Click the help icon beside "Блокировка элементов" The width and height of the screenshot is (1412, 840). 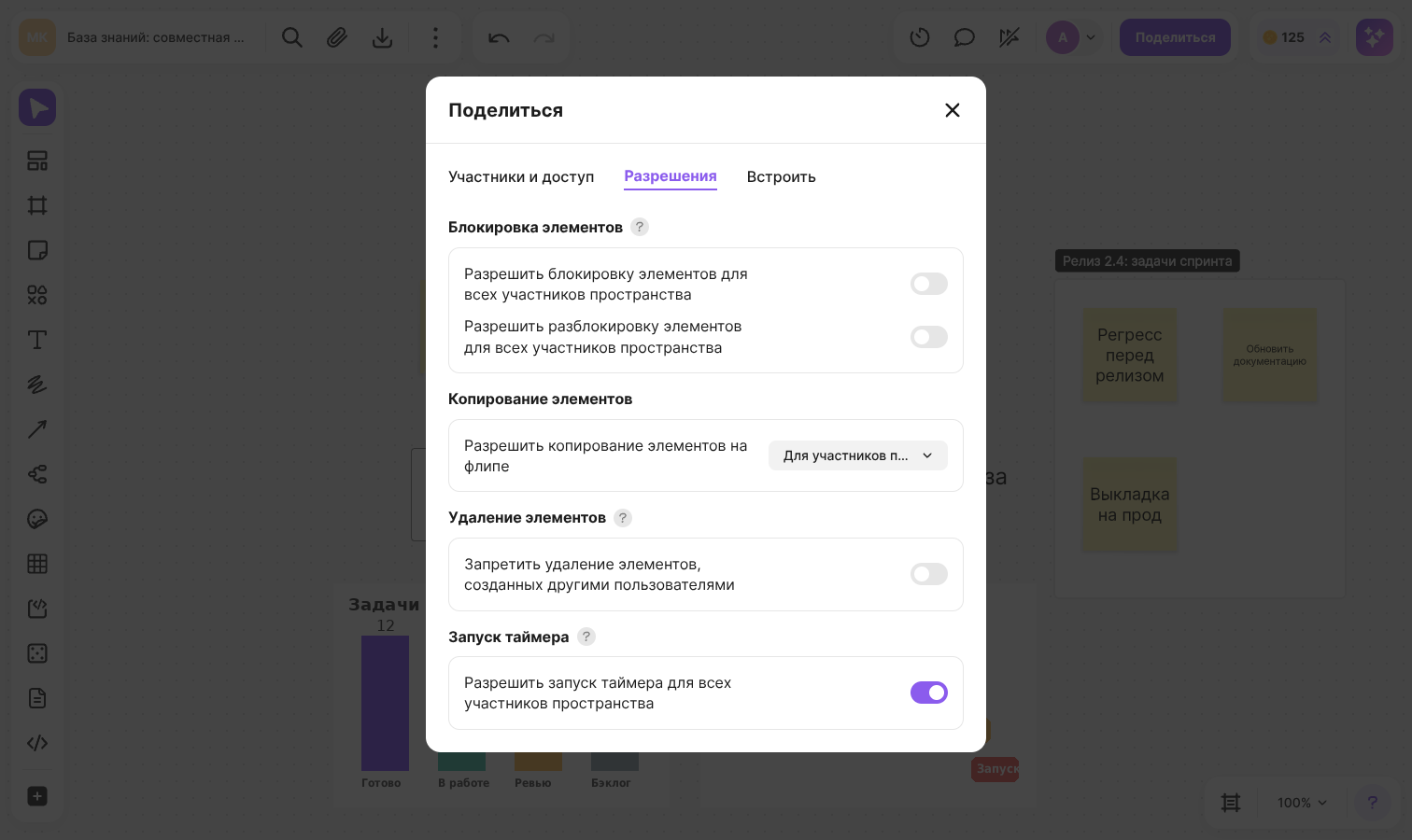tap(640, 227)
